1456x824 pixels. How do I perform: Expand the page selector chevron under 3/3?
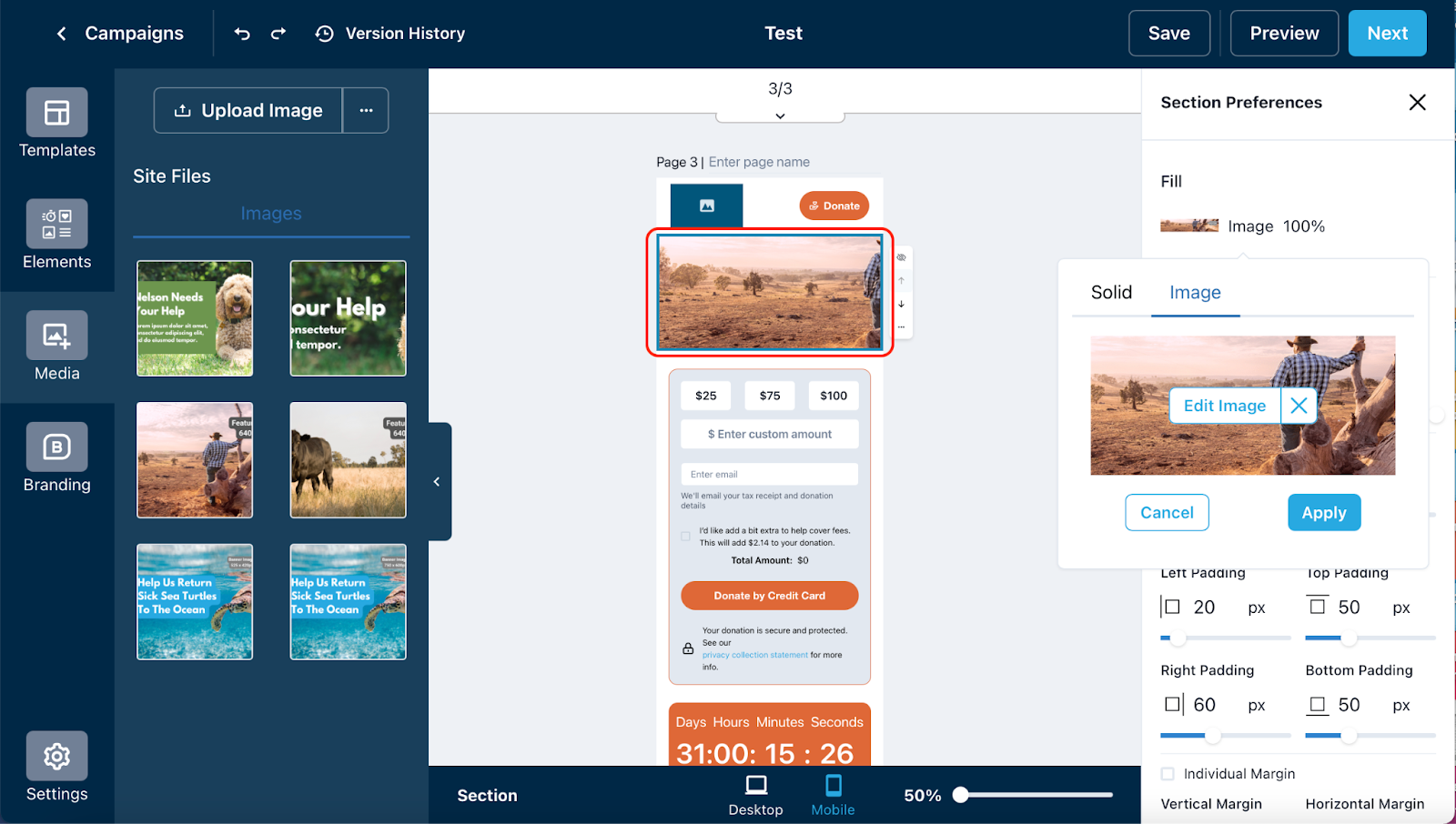click(780, 116)
